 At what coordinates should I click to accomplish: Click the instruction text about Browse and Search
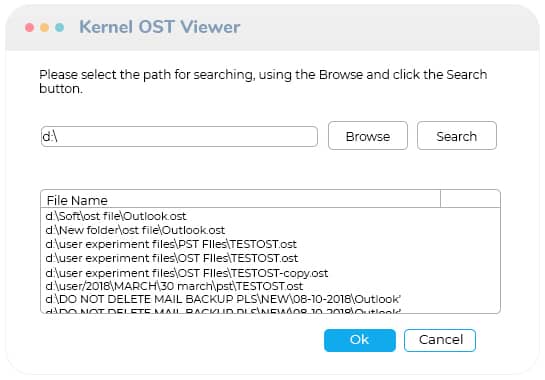click(x=263, y=81)
